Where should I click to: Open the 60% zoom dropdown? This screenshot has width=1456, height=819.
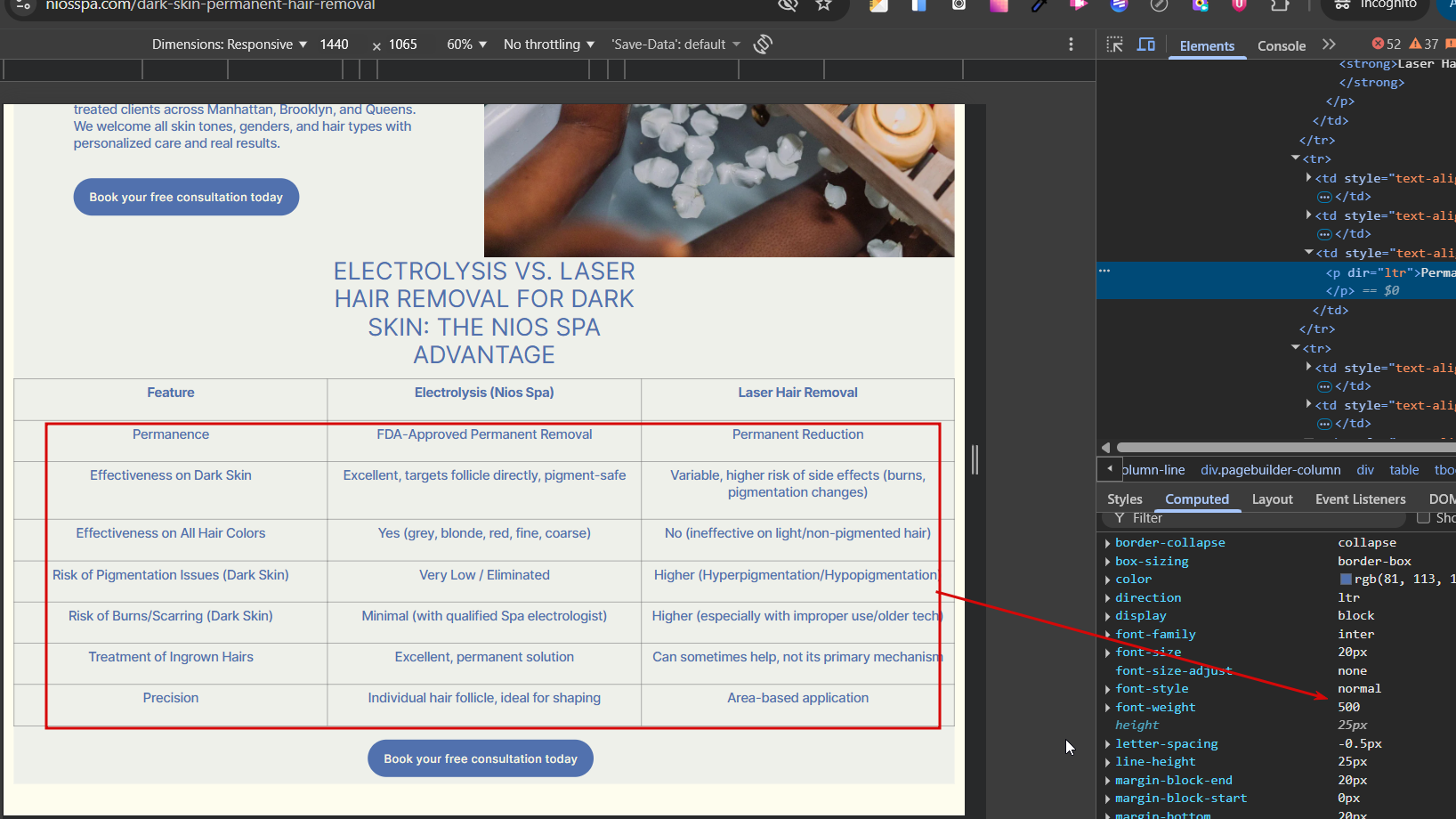(466, 45)
